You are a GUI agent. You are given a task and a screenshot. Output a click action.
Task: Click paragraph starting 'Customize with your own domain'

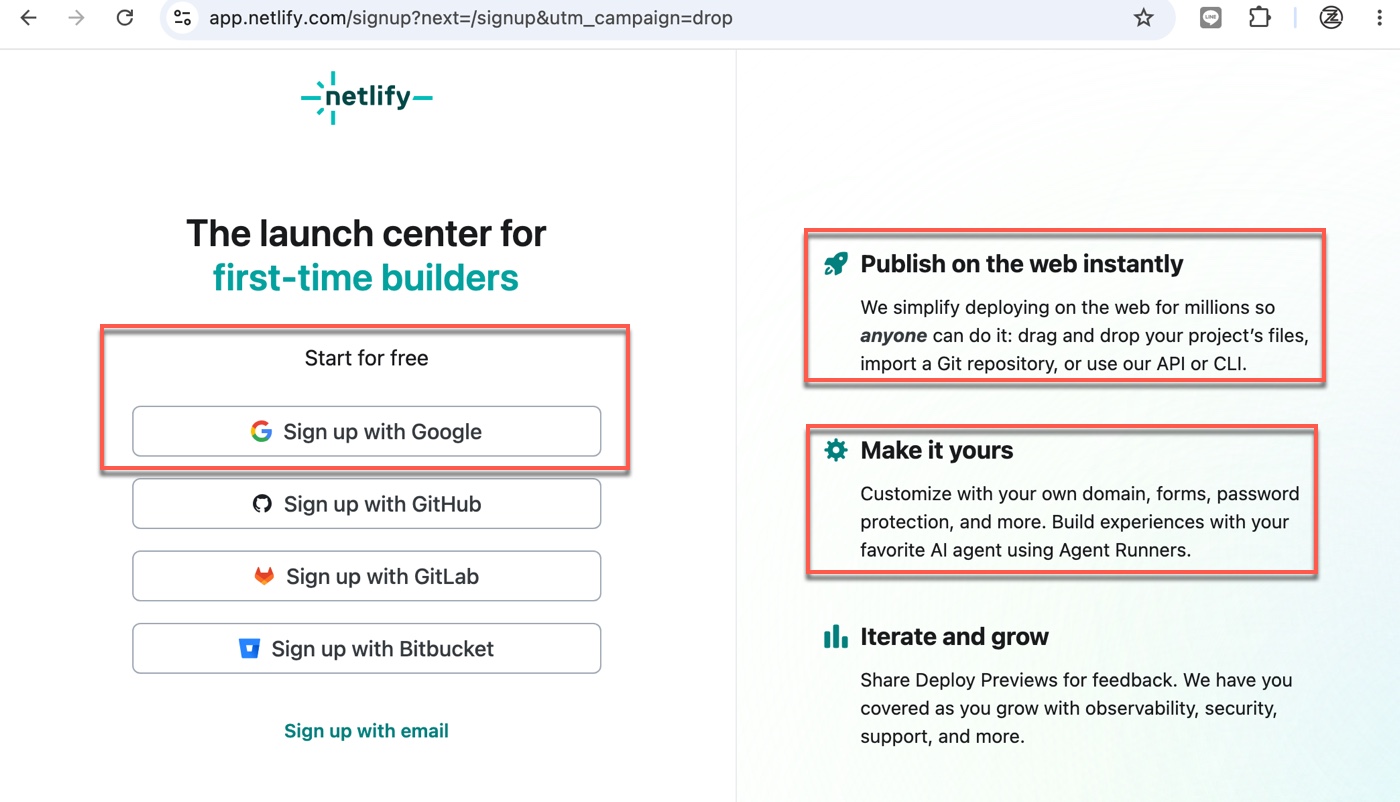point(1080,522)
